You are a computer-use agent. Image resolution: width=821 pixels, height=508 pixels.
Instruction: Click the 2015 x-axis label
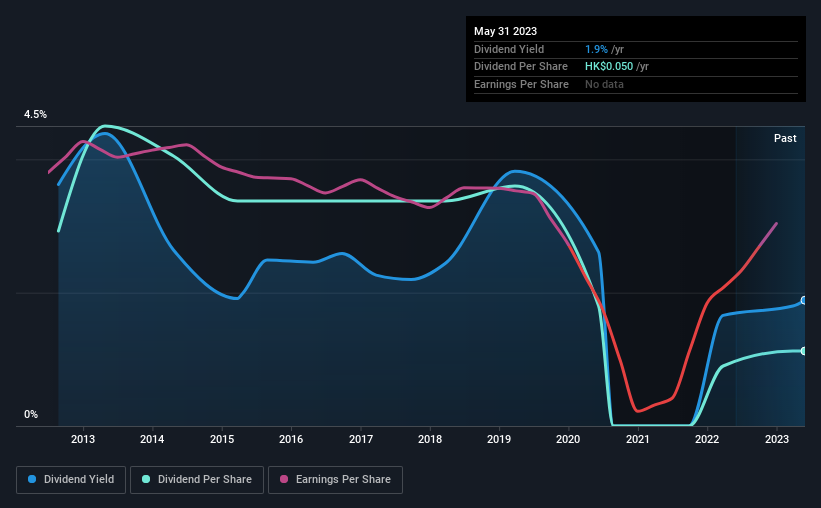pyautogui.click(x=222, y=439)
